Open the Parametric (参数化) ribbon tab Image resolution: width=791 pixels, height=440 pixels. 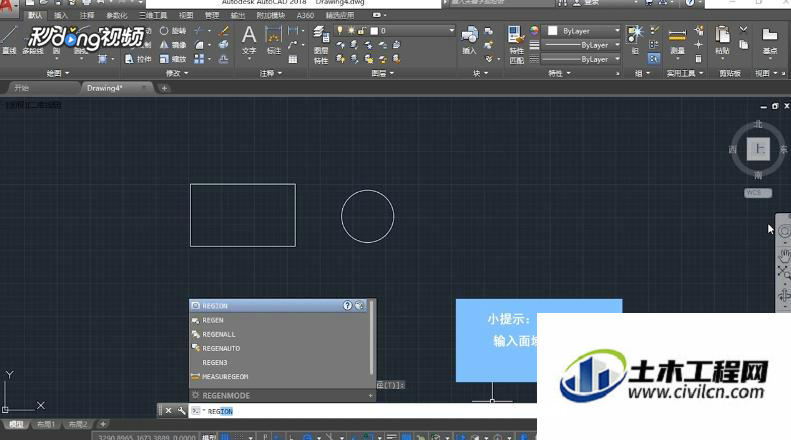[117, 16]
